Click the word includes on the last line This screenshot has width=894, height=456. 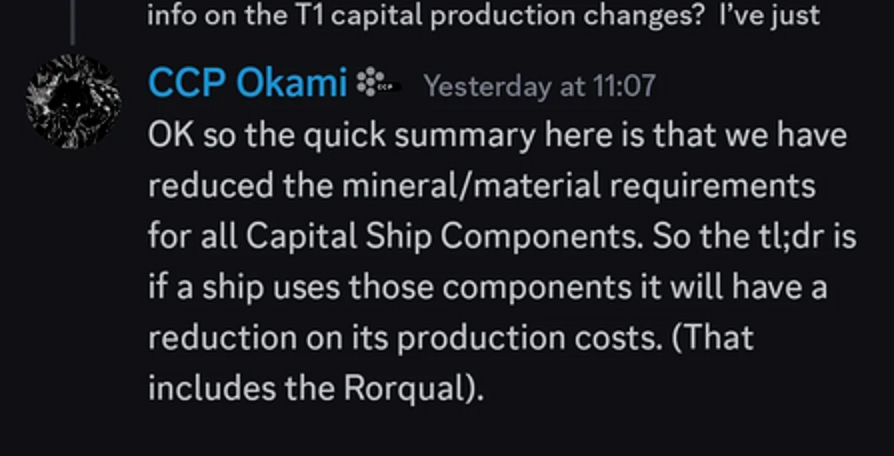click(x=212, y=389)
